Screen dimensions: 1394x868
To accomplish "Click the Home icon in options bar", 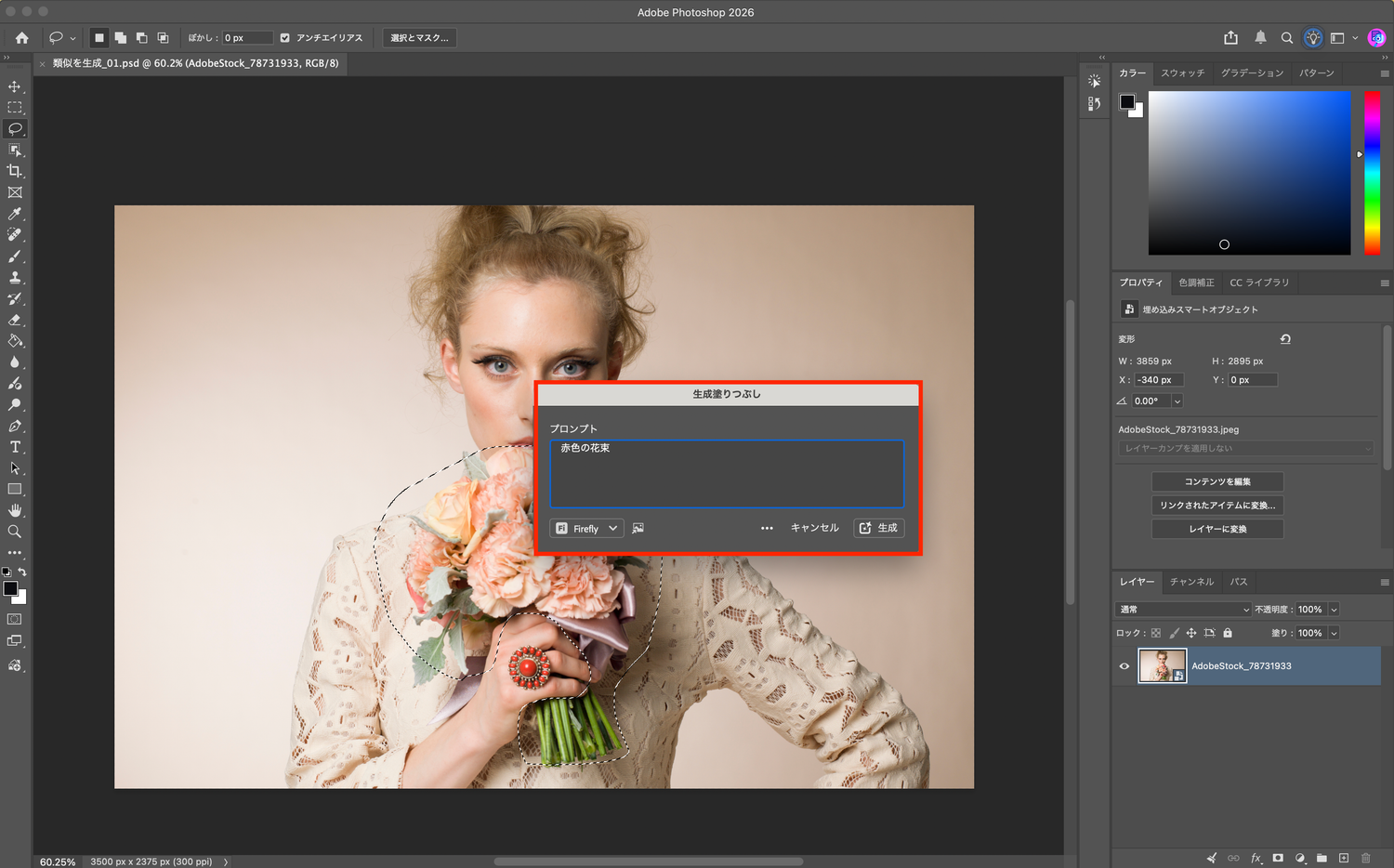I will pyautogui.click(x=21, y=38).
